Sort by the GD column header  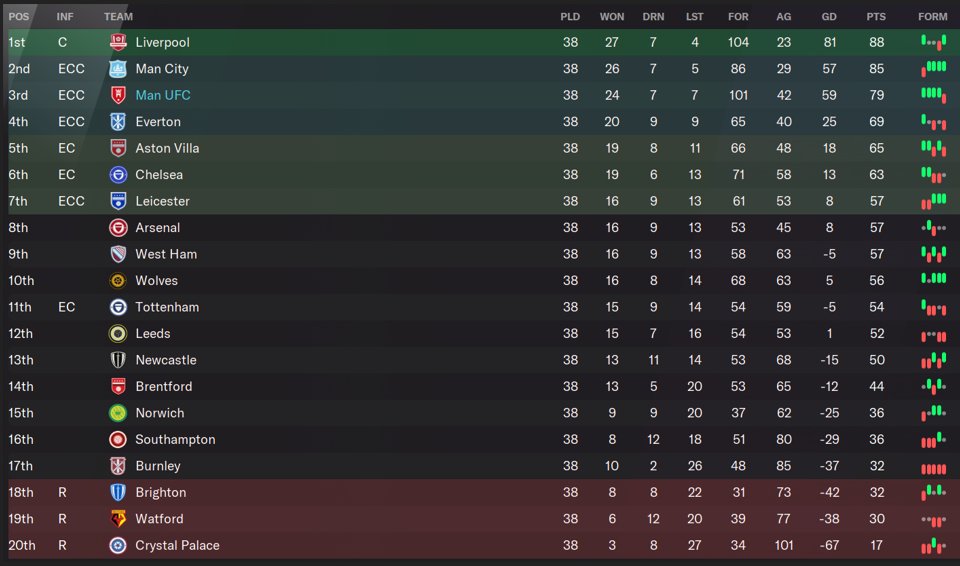829,17
